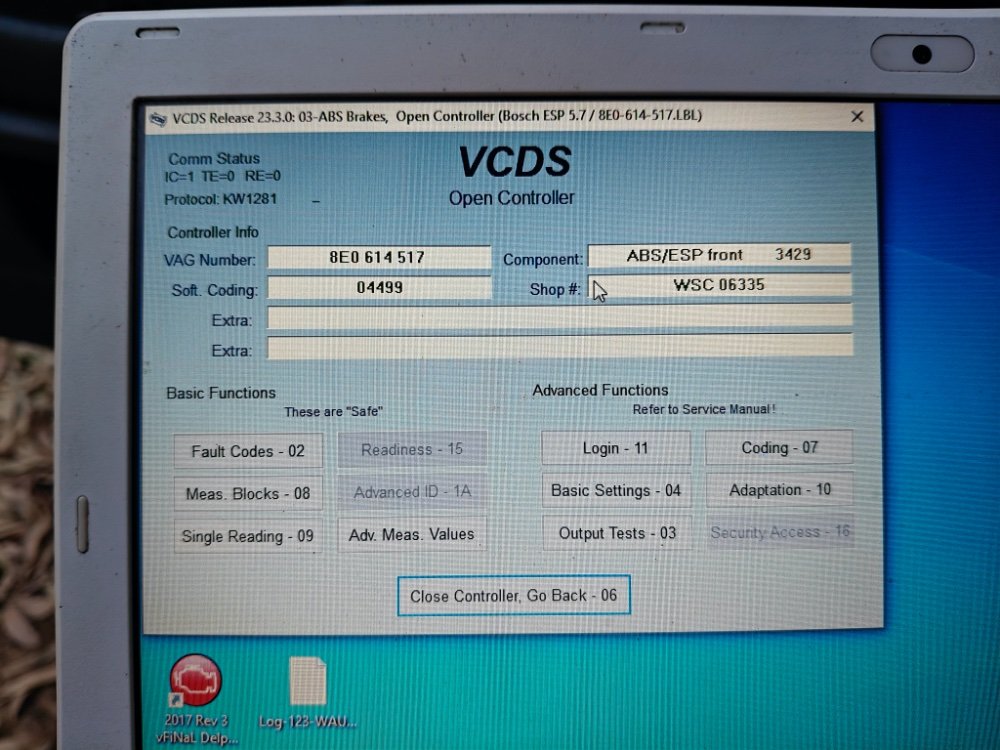Image resolution: width=1000 pixels, height=750 pixels.
Task: Click the Shop #: label
Action: [x=555, y=290]
